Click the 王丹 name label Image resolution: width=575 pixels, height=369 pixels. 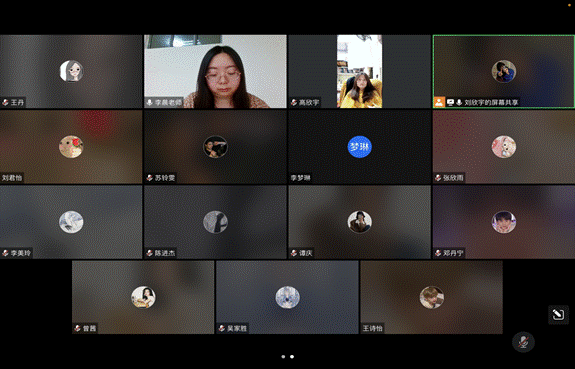click(x=17, y=102)
